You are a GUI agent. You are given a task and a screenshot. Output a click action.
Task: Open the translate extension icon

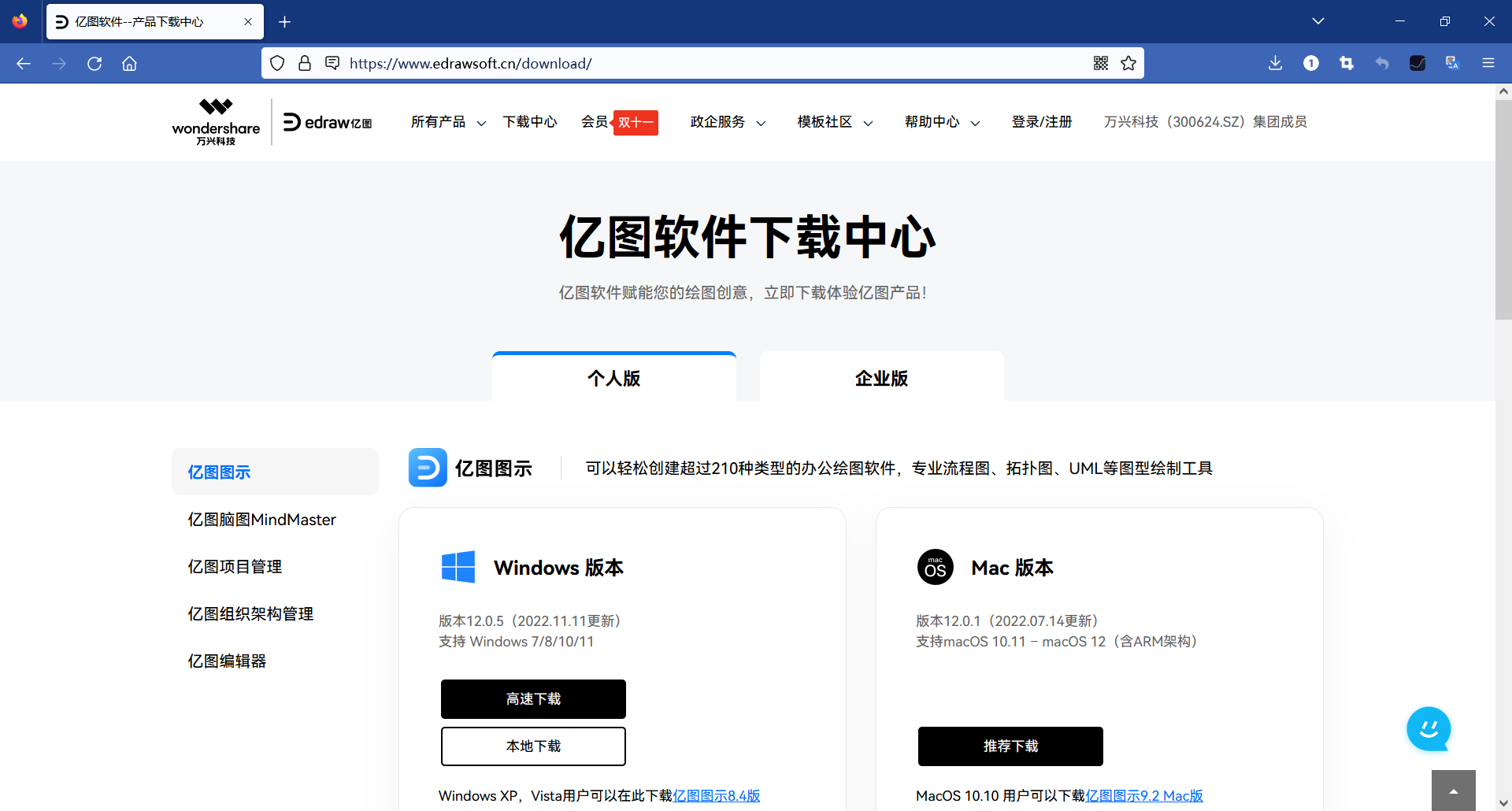tap(1453, 63)
